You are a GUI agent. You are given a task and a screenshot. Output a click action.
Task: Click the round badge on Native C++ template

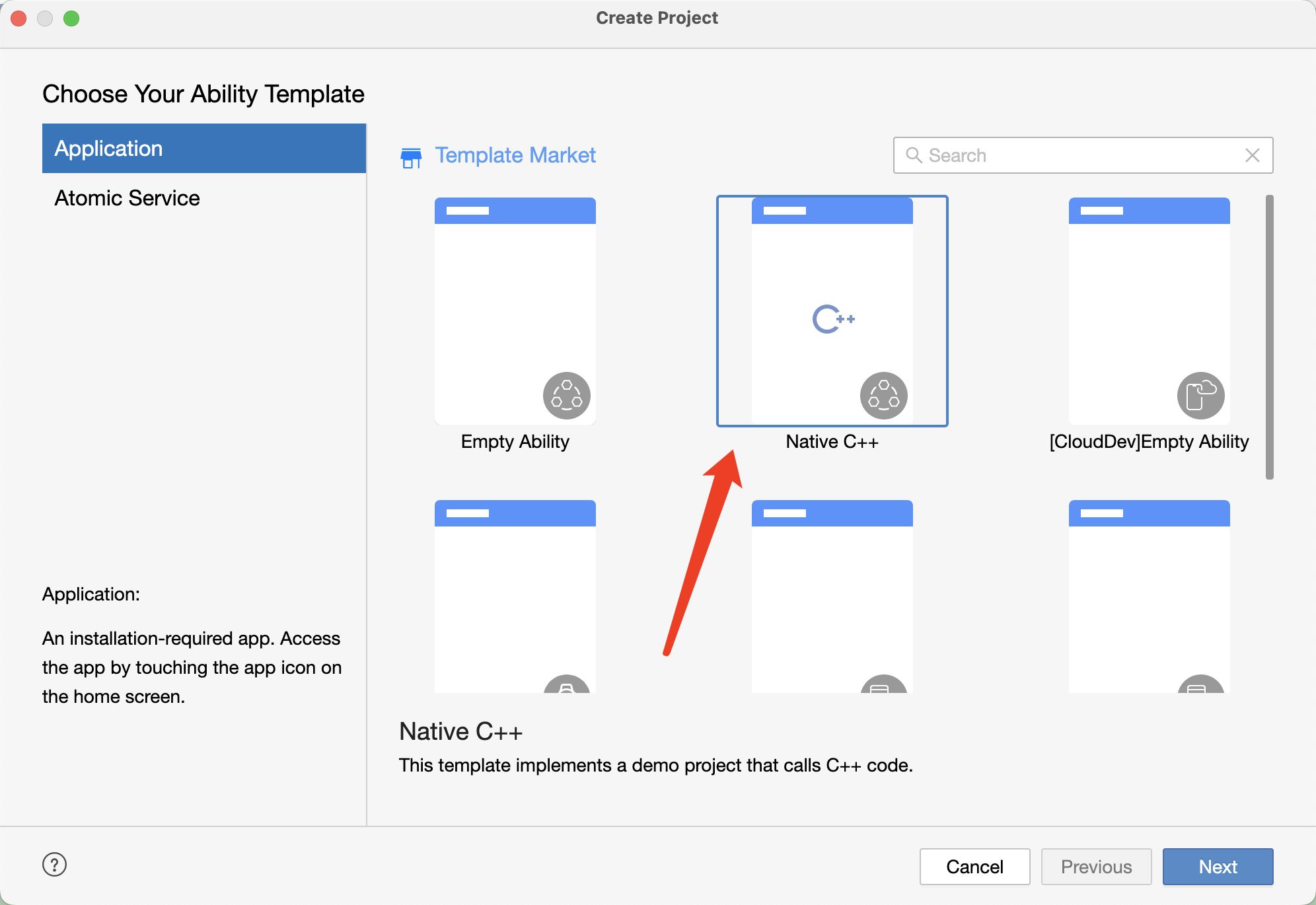[x=883, y=395]
